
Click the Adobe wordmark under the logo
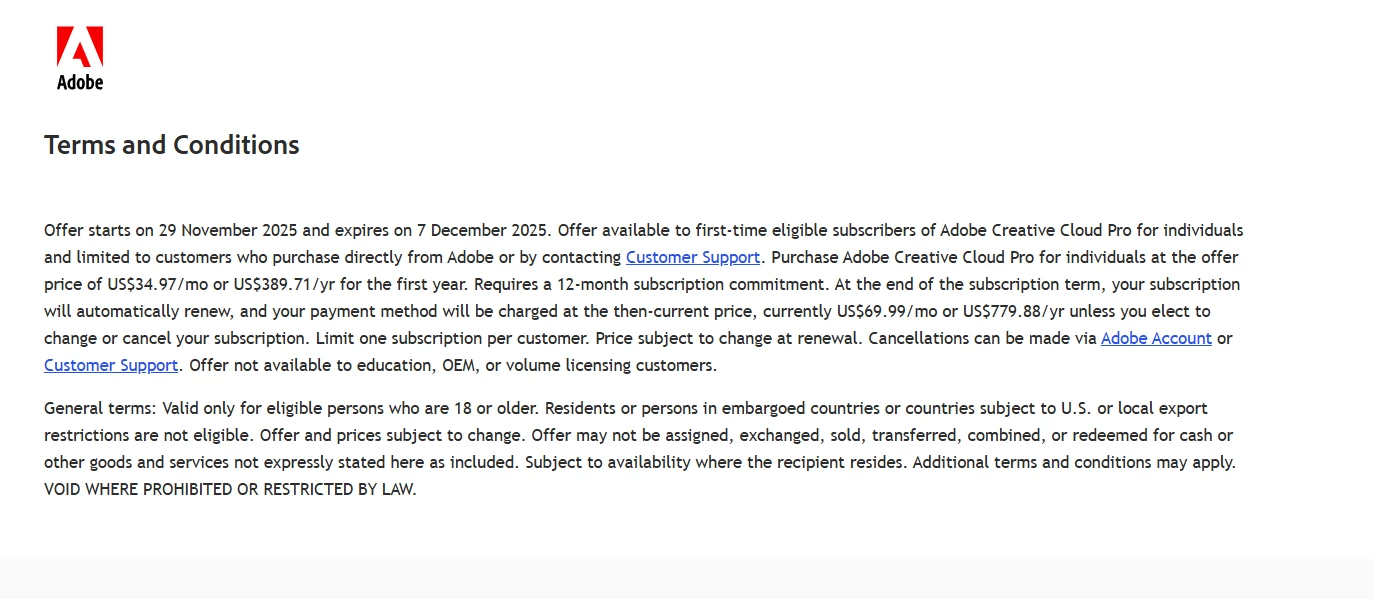[x=80, y=82]
